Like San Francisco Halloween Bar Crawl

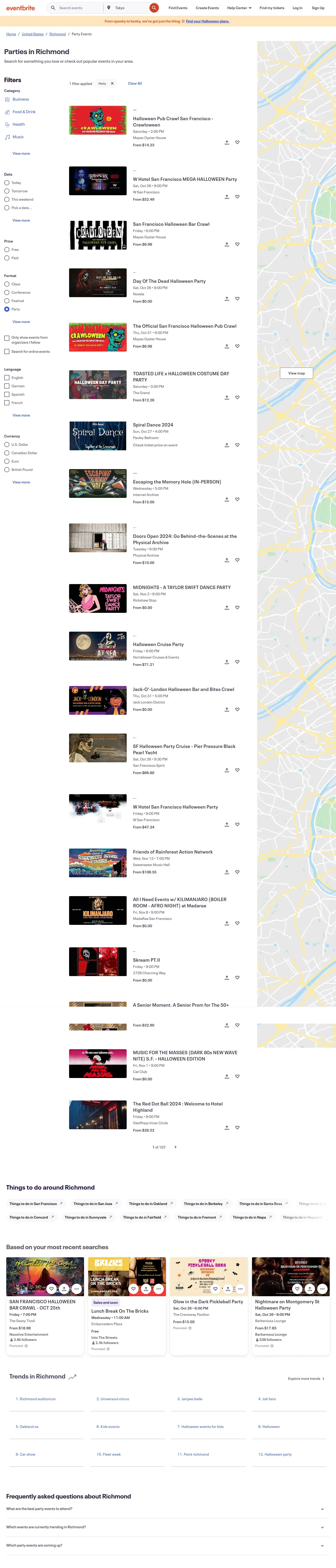click(x=237, y=244)
